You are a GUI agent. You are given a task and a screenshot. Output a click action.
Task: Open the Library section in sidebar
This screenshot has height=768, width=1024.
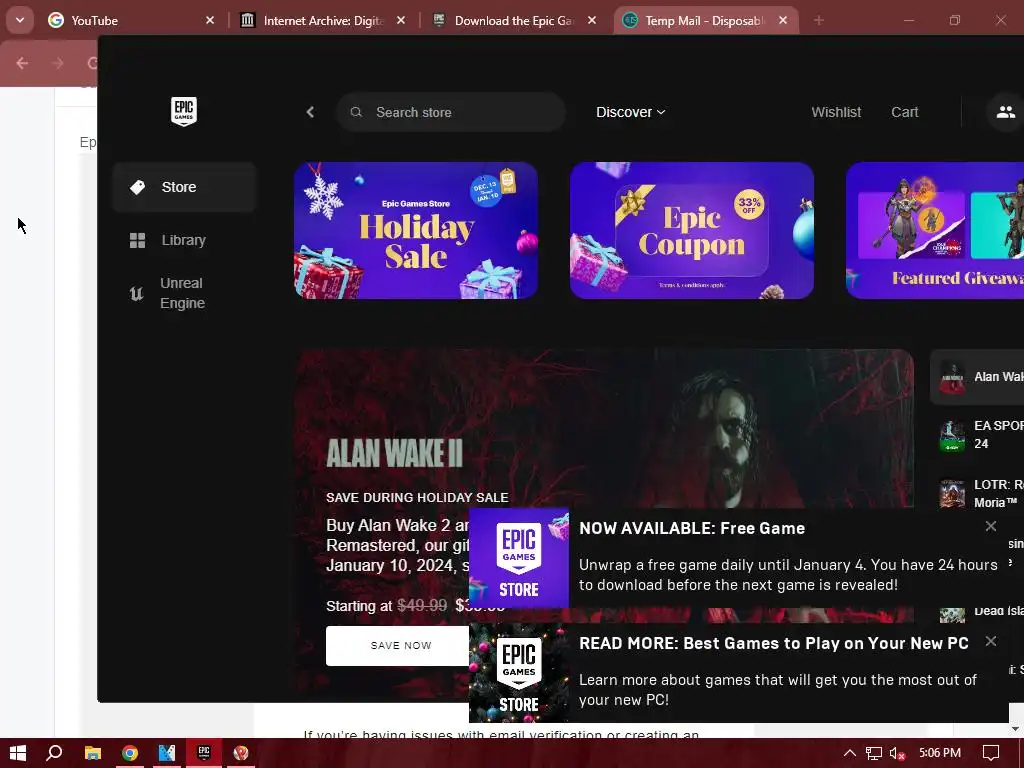[184, 240]
